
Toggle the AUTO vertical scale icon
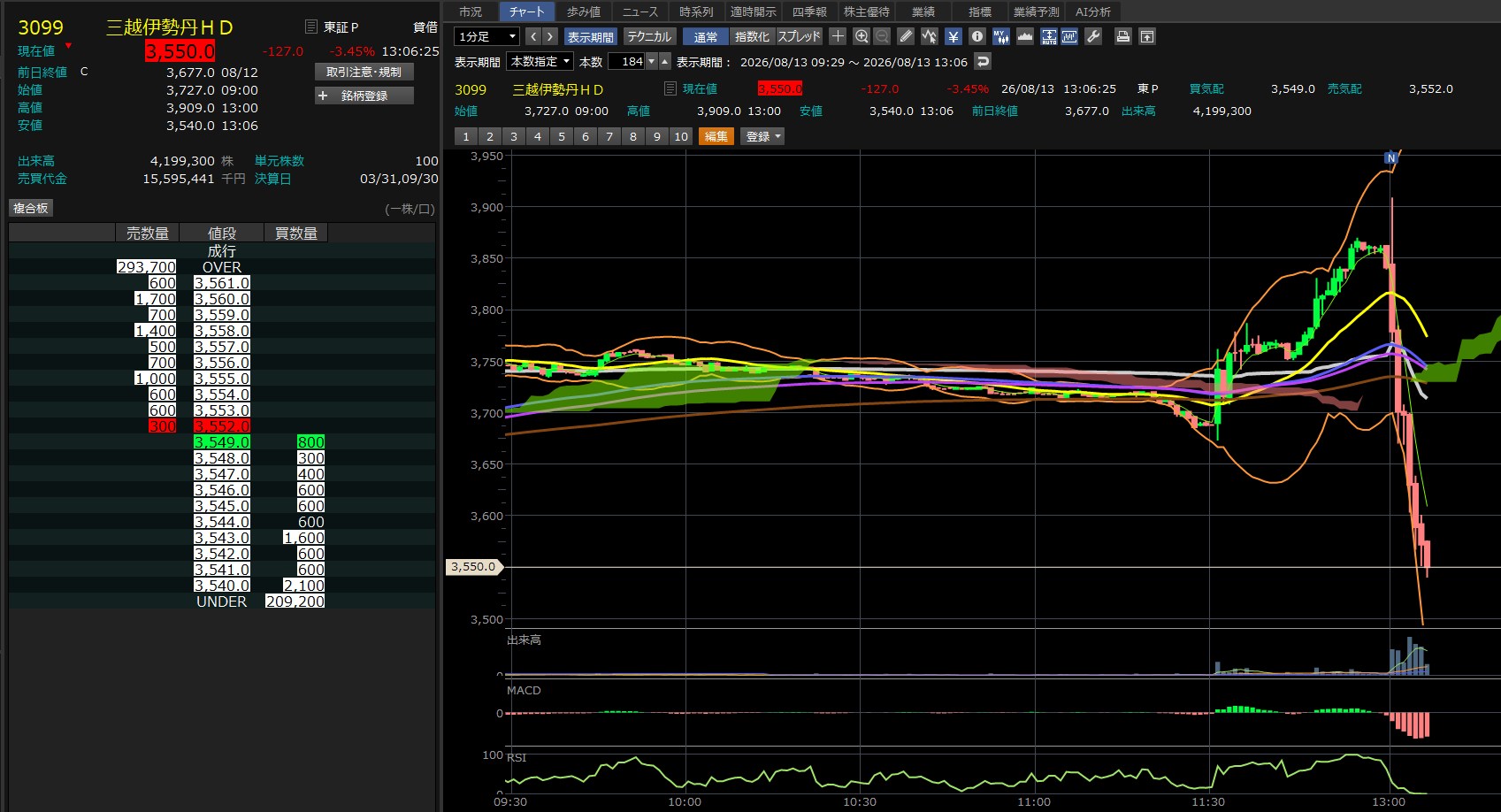[1049, 36]
